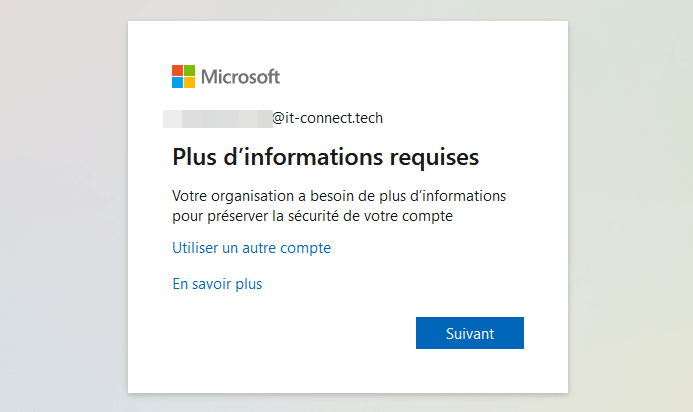Open the Utiliser un autre compte link
693x412 pixels.
pyautogui.click(x=251, y=247)
